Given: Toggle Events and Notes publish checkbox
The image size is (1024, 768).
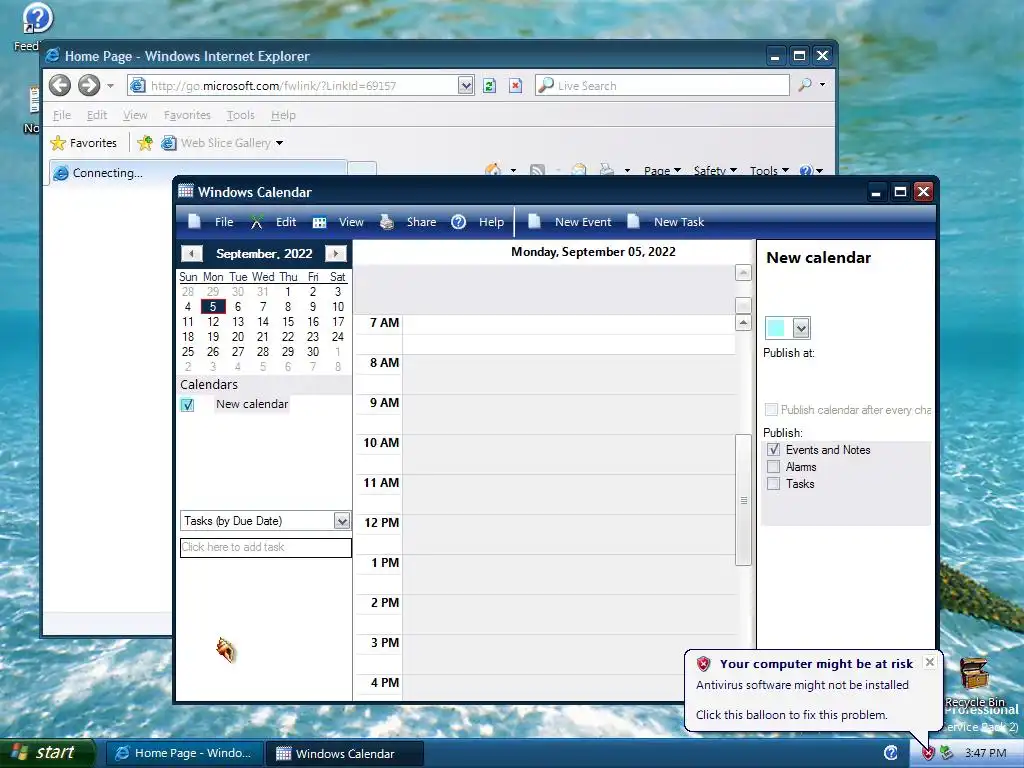Looking at the screenshot, I should tap(773, 449).
